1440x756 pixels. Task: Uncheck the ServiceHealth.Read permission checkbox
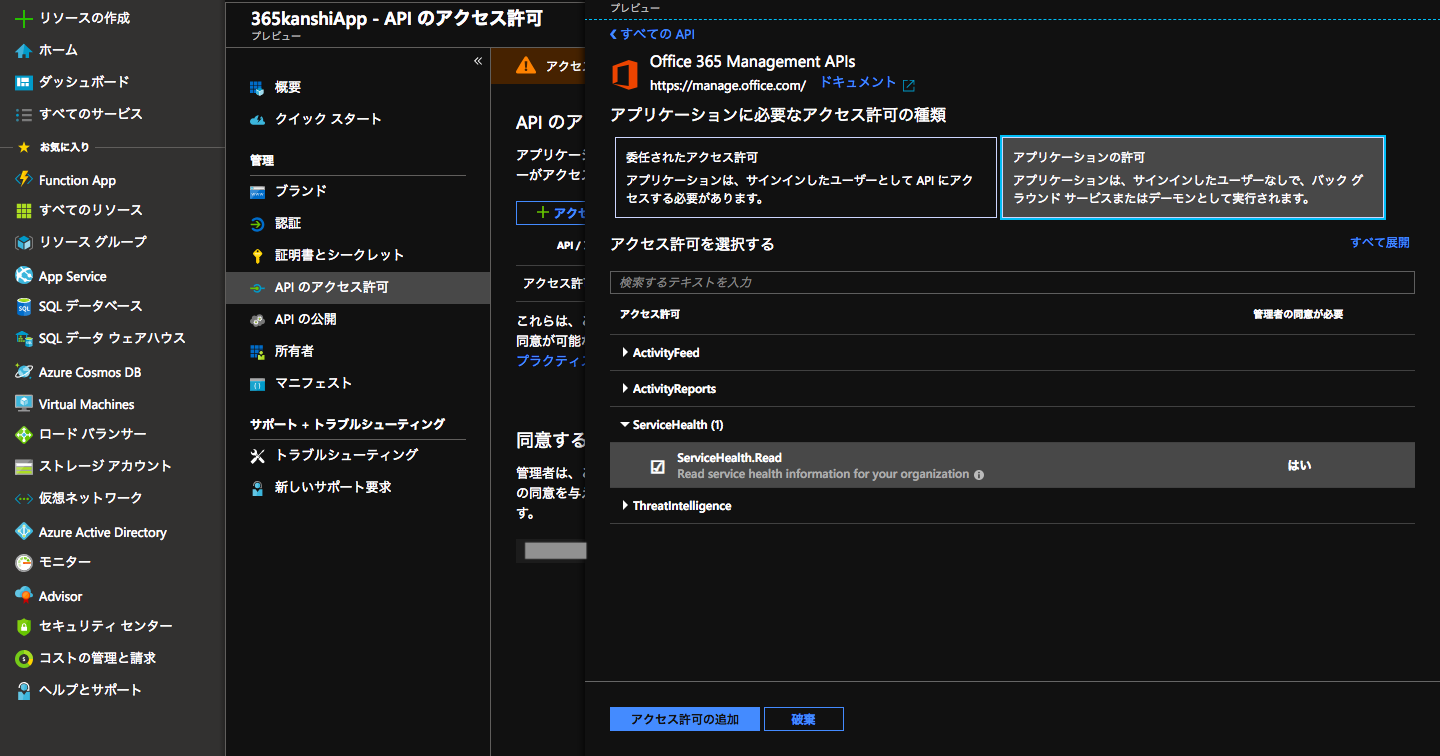tap(657, 466)
